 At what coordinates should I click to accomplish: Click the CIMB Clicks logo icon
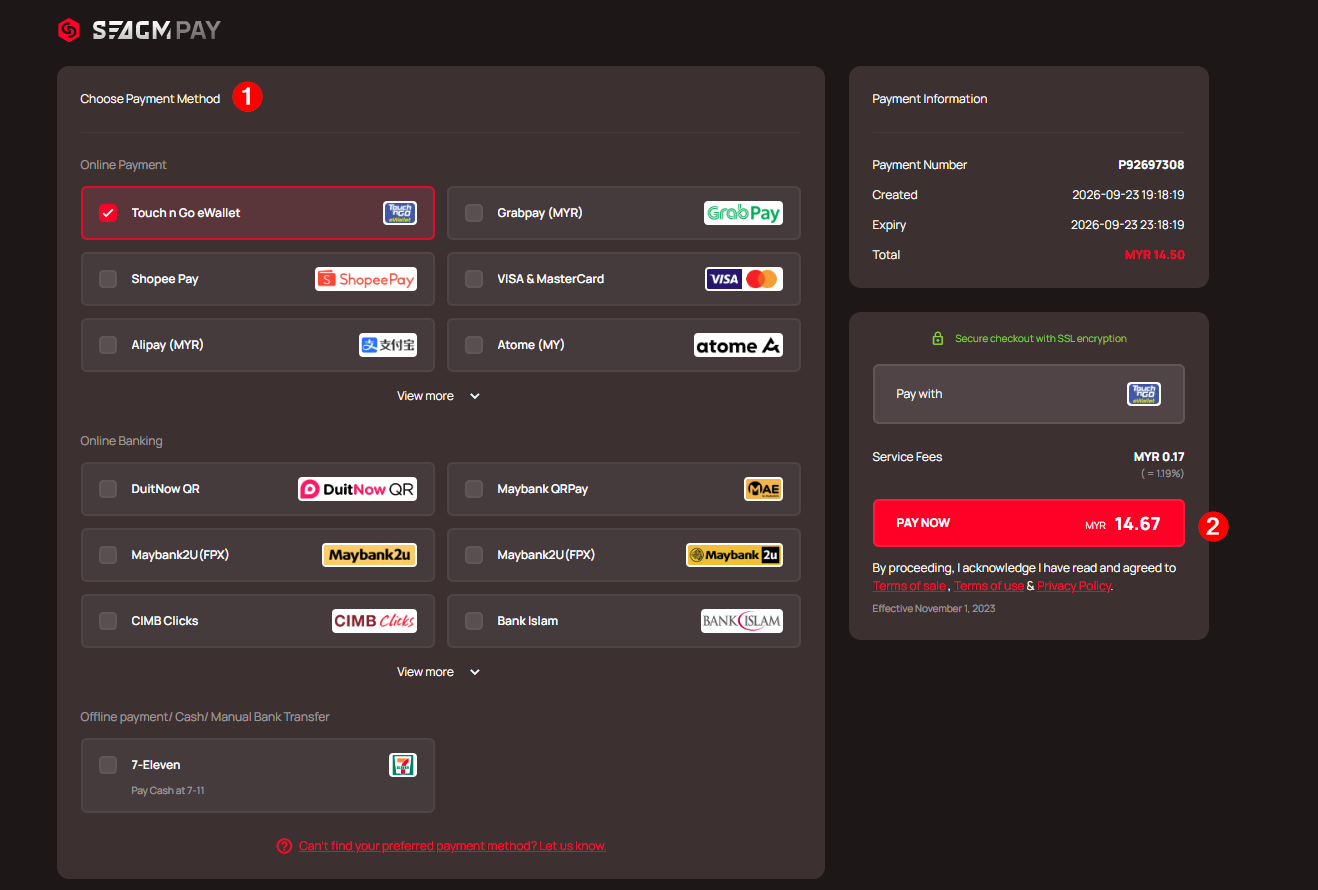click(x=374, y=621)
